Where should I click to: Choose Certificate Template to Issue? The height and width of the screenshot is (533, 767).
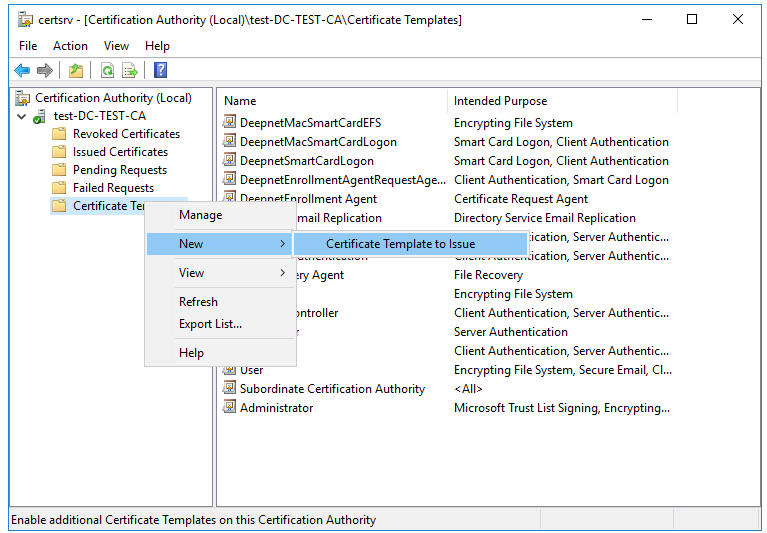[400, 244]
